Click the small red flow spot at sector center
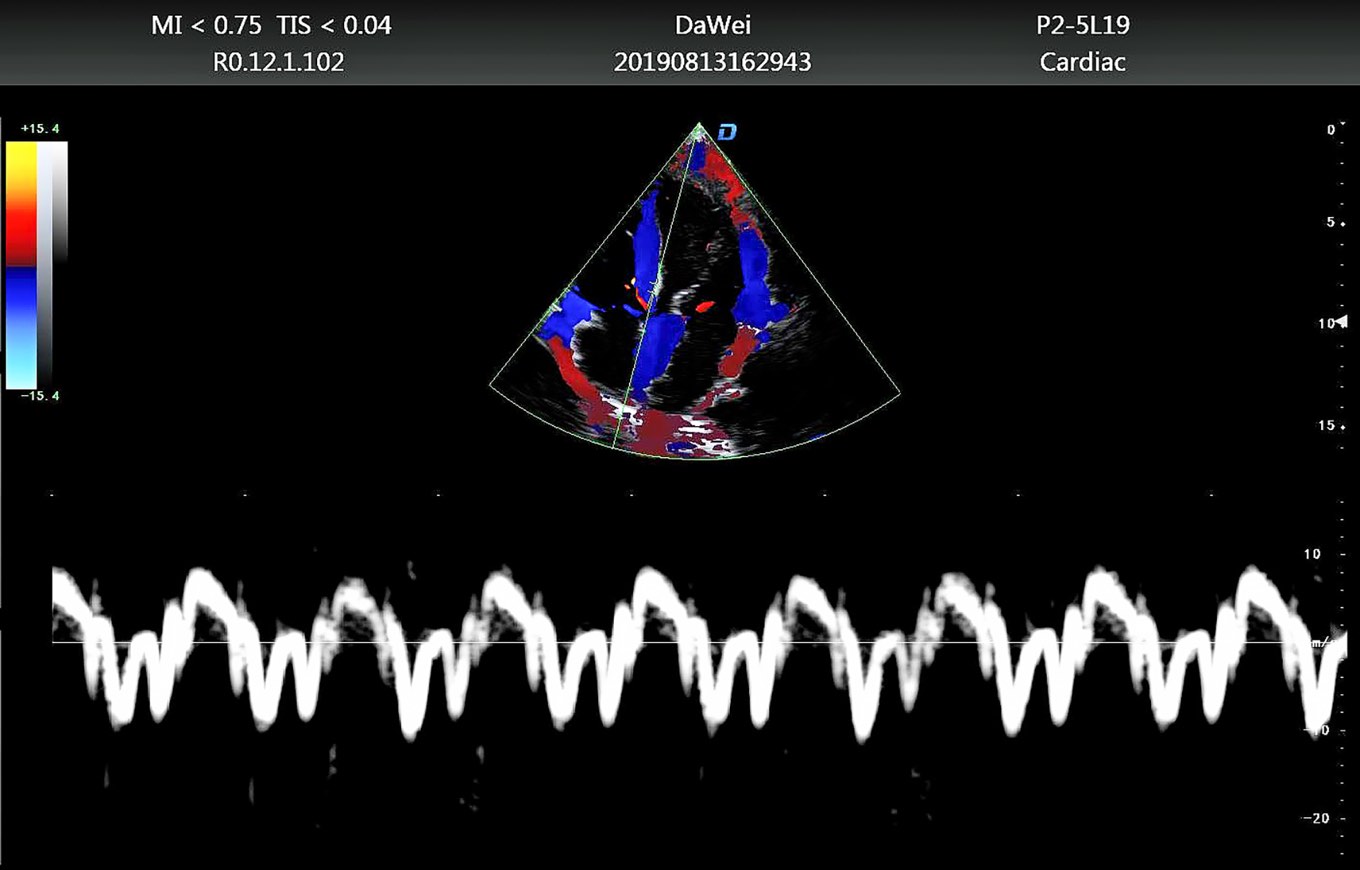Image resolution: width=1360 pixels, height=870 pixels. coord(704,306)
